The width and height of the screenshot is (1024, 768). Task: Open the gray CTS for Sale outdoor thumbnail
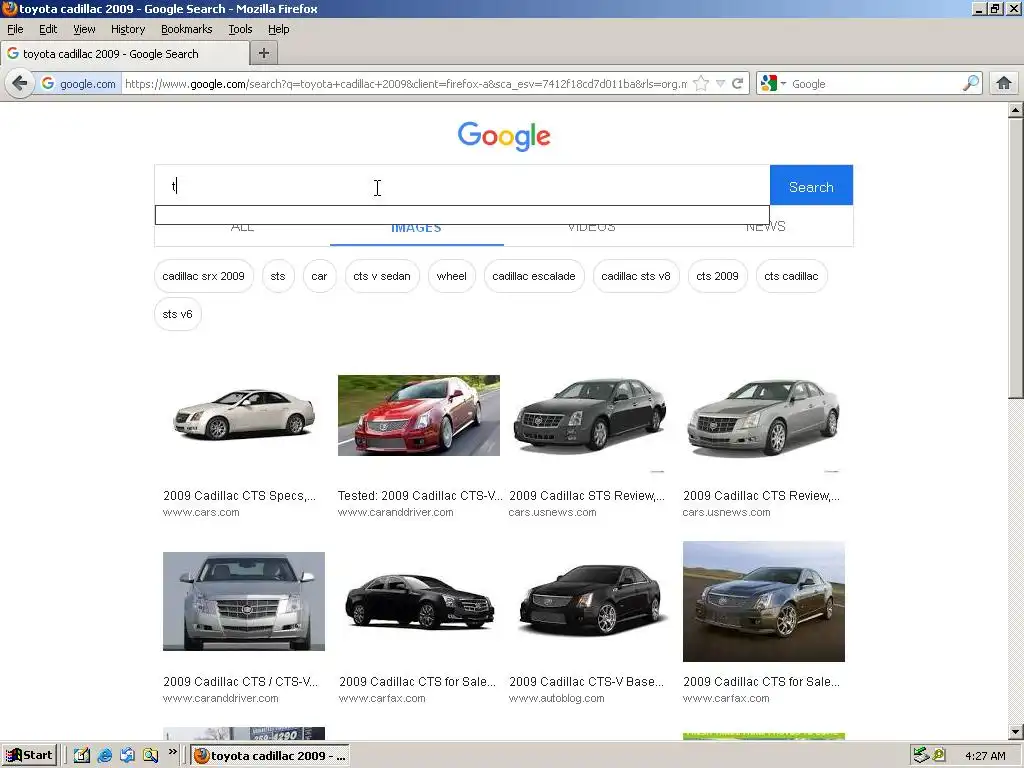763,601
